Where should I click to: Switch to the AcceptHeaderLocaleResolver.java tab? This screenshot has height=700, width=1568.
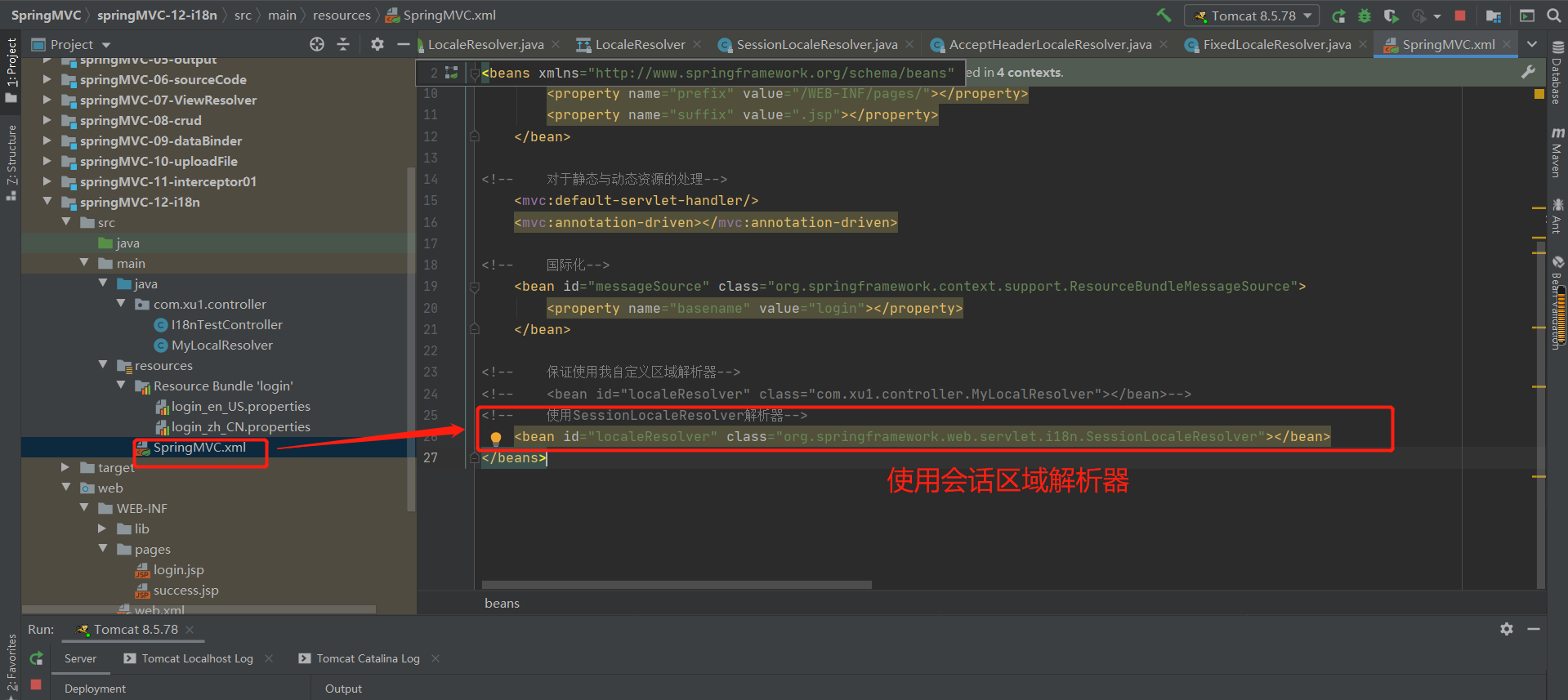click(1050, 44)
